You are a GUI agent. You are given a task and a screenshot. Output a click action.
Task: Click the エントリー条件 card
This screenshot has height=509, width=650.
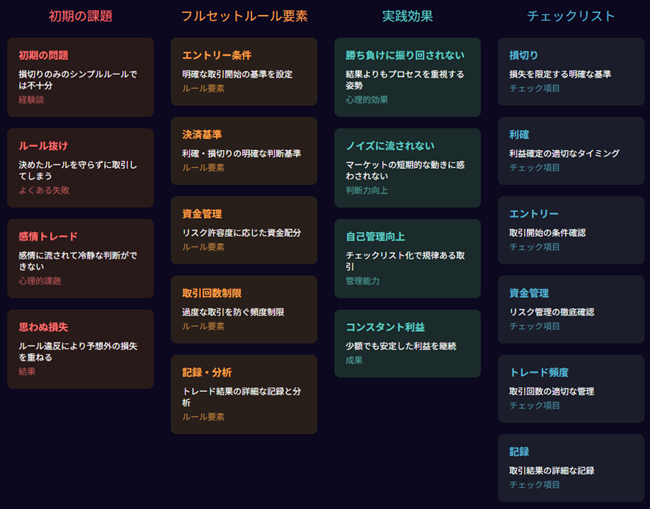pyautogui.click(x=244, y=71)
